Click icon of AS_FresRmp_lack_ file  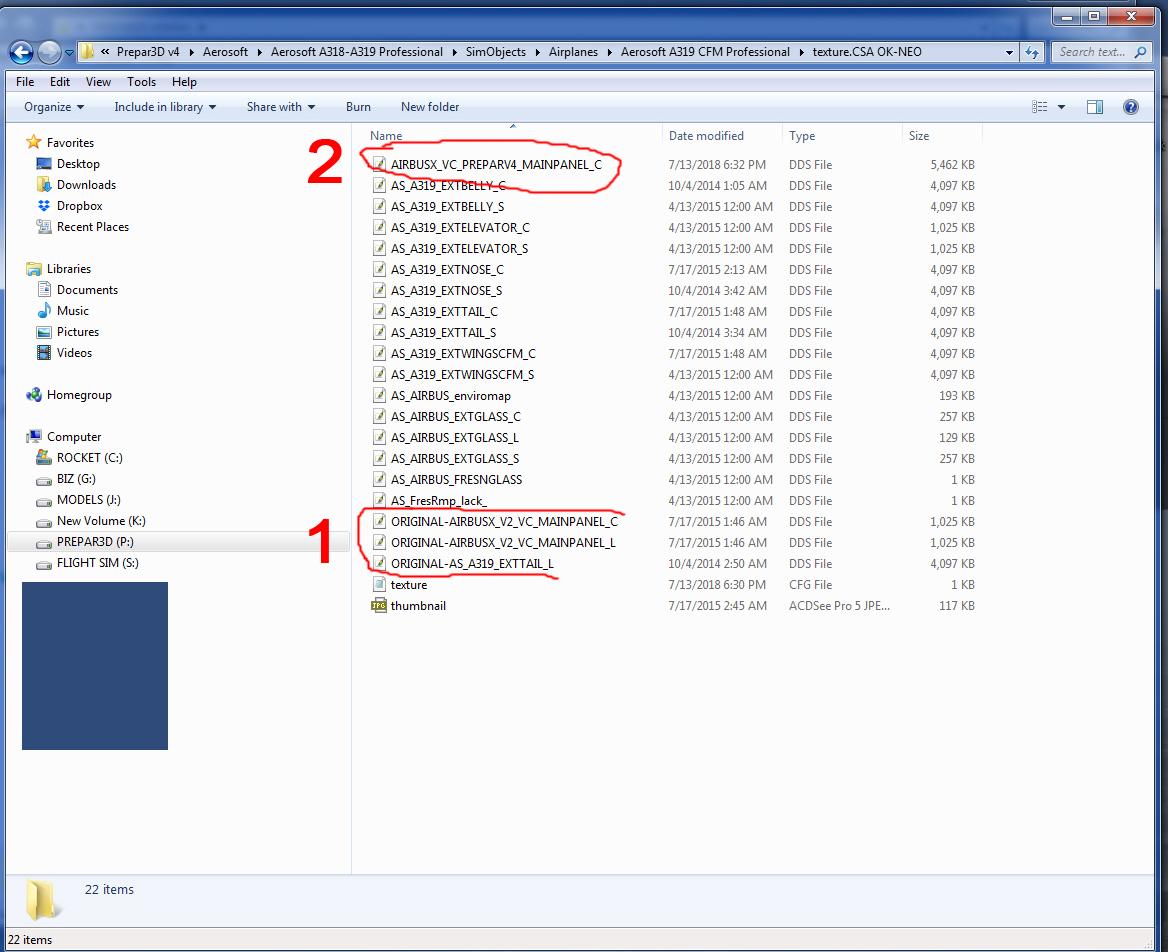tap(378, 501)
